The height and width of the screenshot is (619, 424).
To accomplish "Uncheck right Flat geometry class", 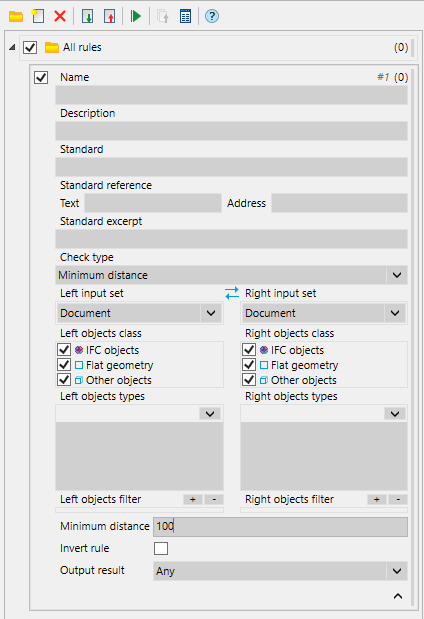I will 249,365.
